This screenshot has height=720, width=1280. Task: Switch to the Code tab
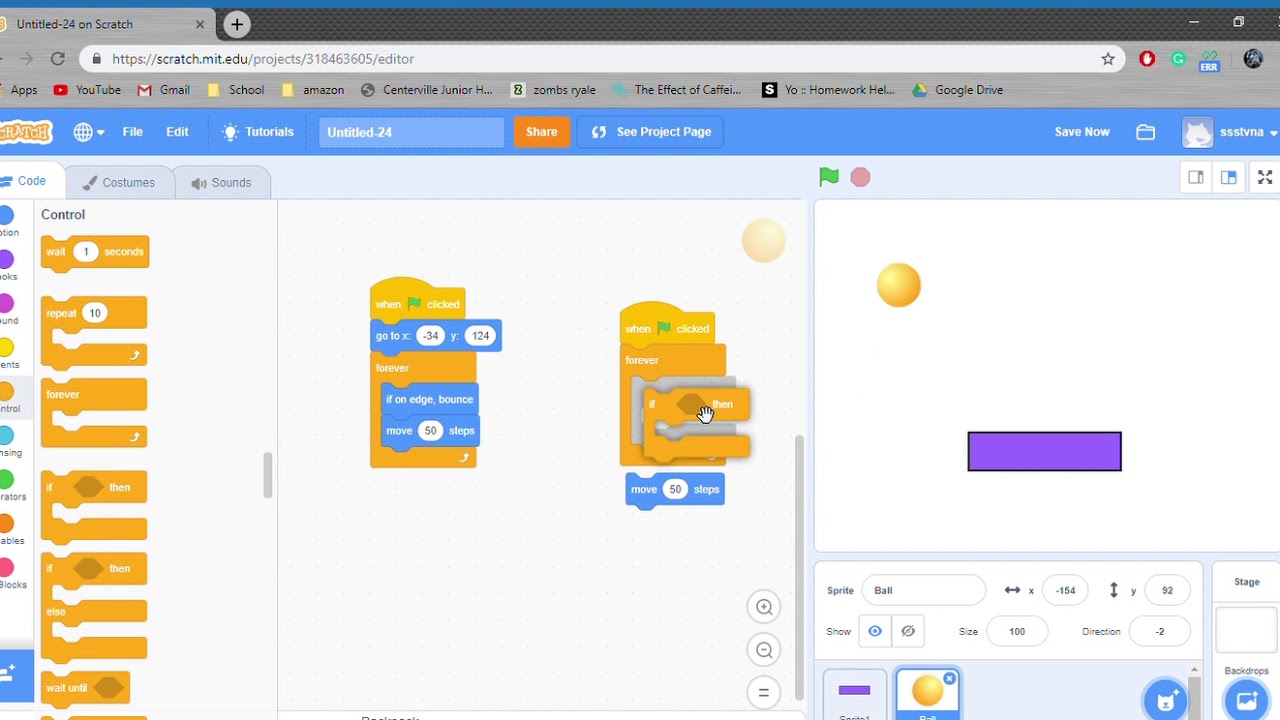[31, 182]
